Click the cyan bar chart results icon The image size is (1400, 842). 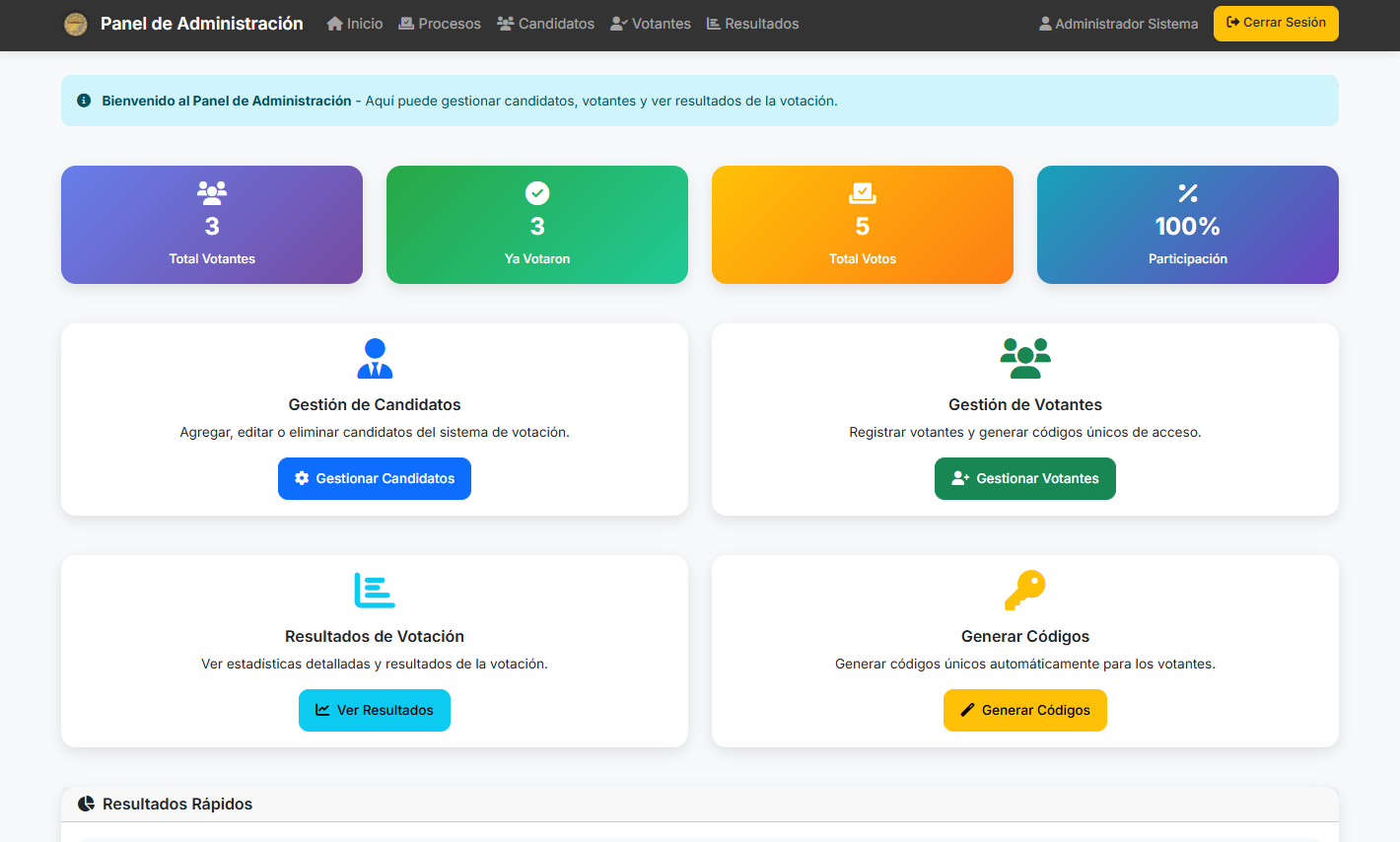pyautogui.click(x=375, y=590)
